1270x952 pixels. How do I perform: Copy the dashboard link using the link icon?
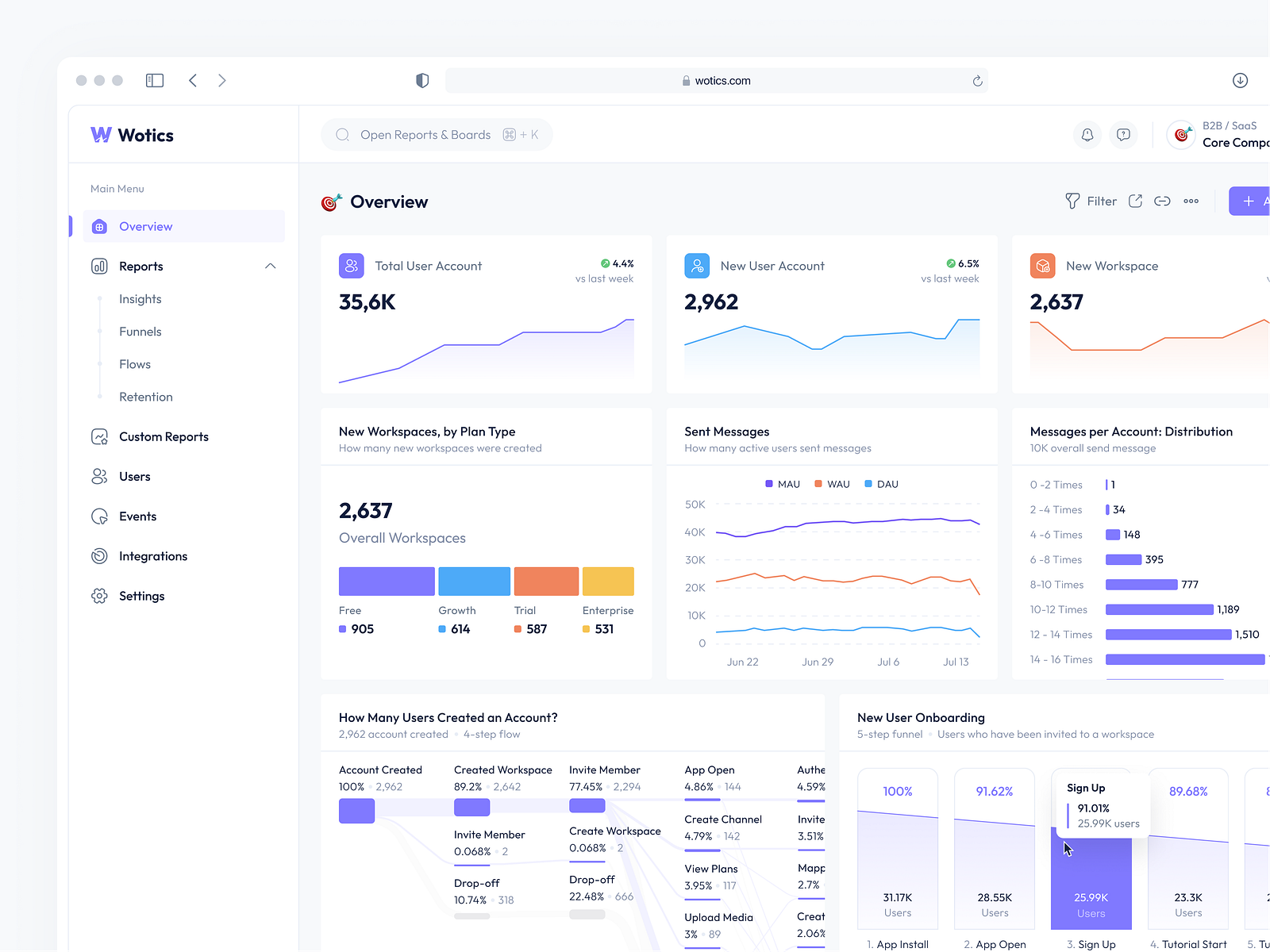click(x=1162, y=201)
